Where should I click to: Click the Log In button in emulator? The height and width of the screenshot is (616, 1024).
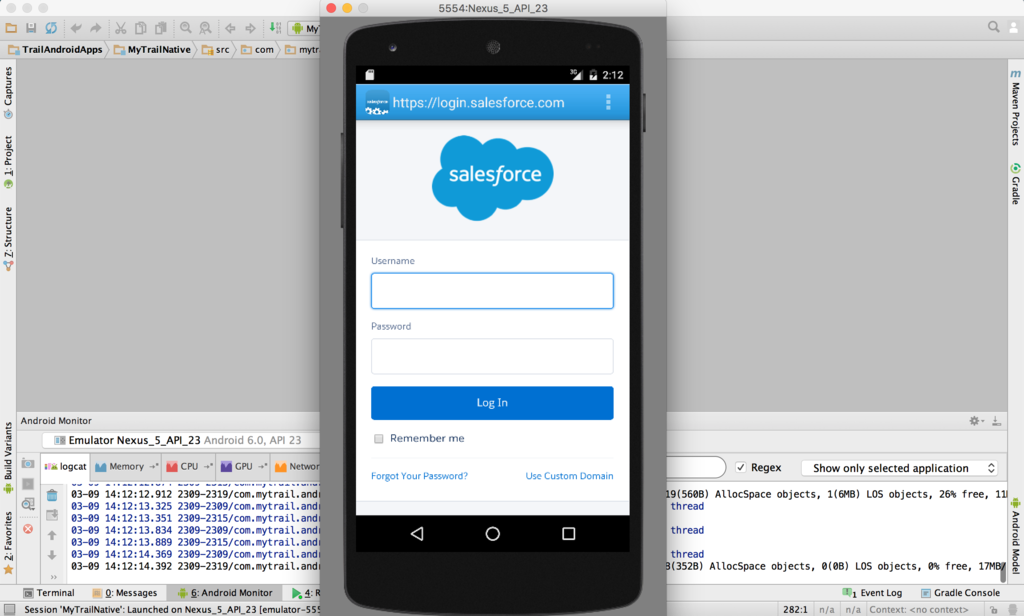pos(492,402)
